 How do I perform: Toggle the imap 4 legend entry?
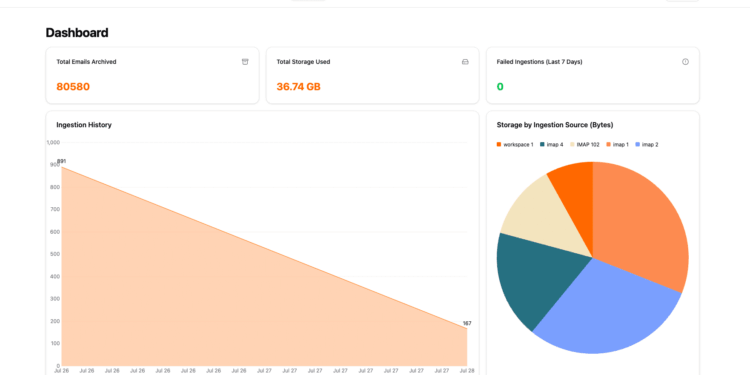point(551,144)
